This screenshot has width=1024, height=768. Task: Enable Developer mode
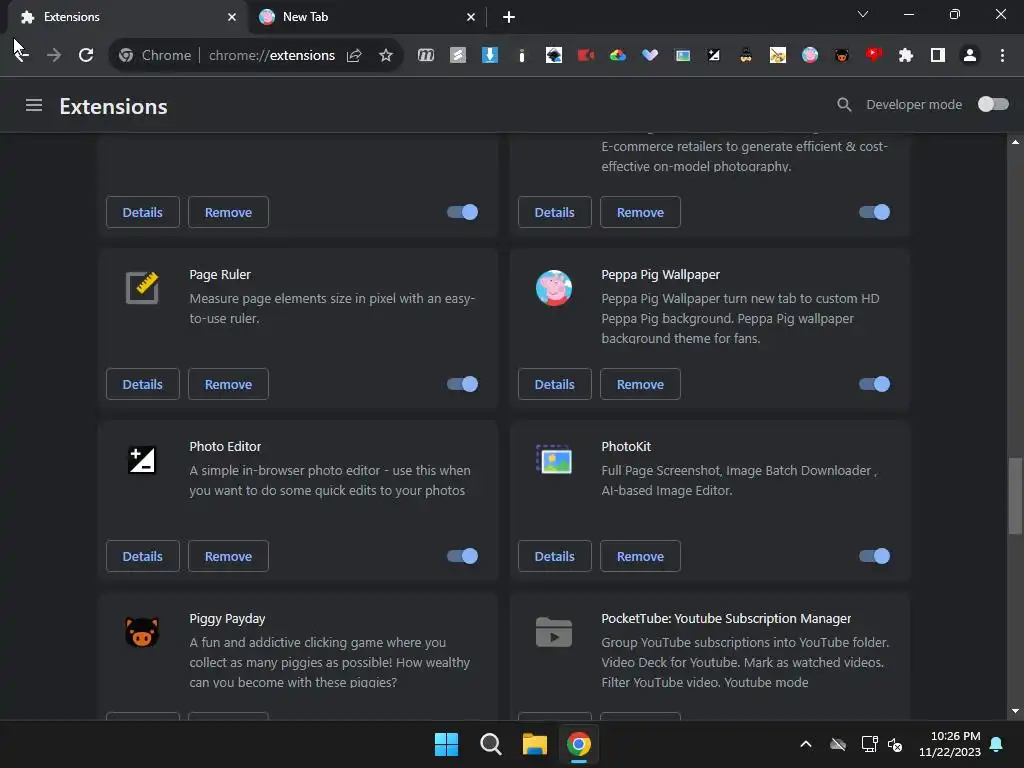coord(993,104)
